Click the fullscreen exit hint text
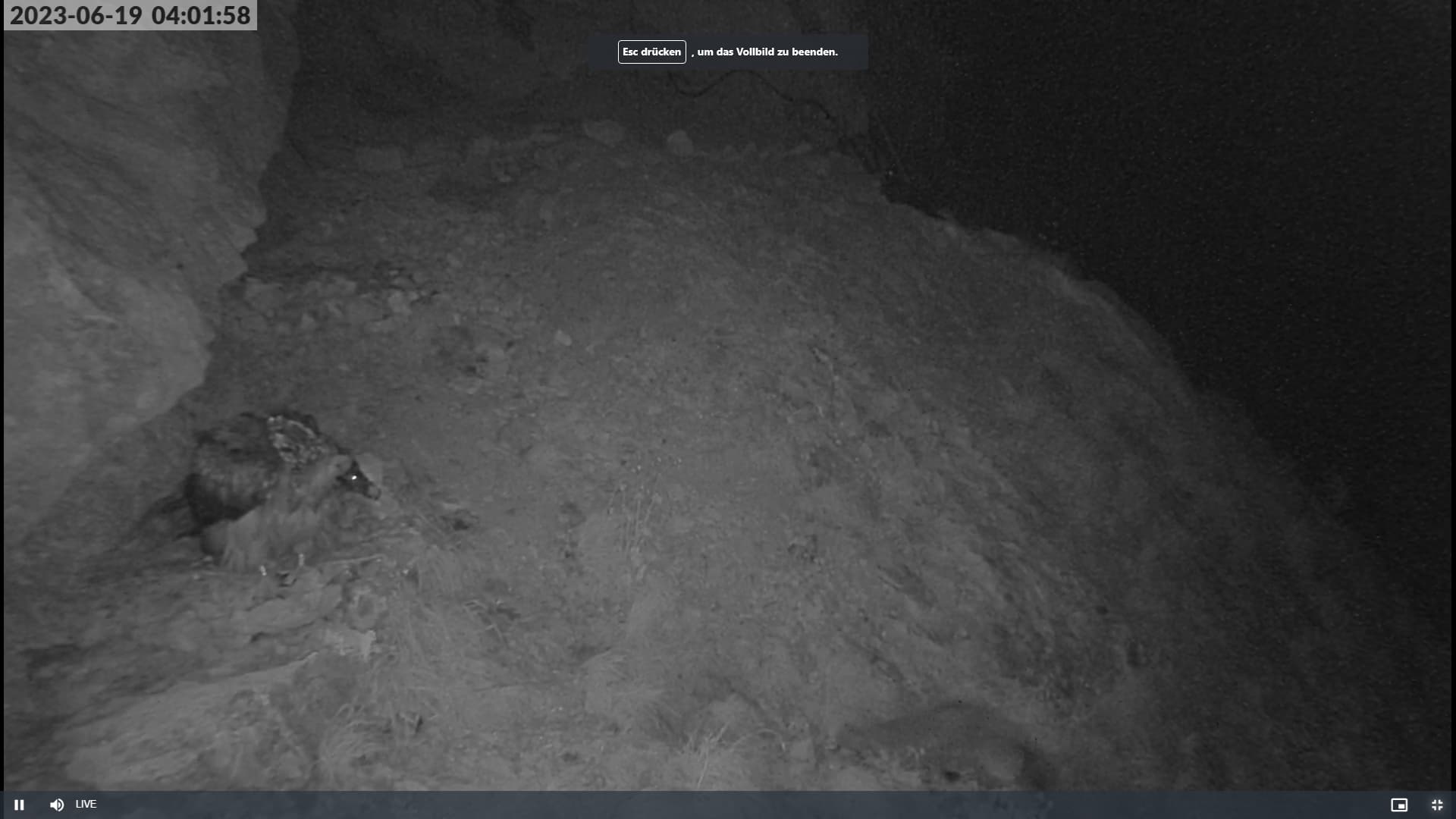Image resolution: width=1456 pixels, height=819 pixels. [x=766, y=52]
